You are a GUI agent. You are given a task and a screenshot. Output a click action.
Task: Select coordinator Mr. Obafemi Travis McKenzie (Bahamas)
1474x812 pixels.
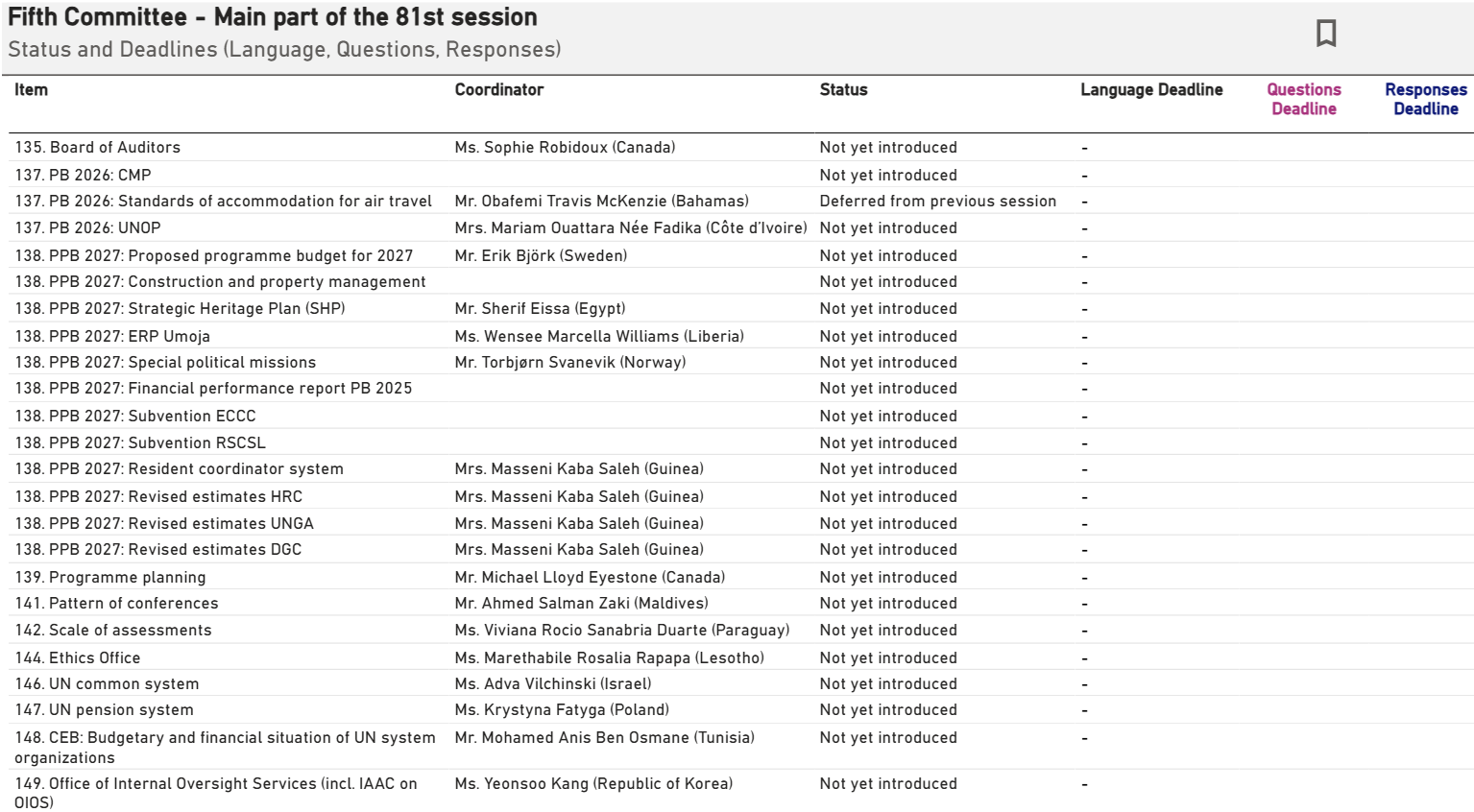[602, 201]
